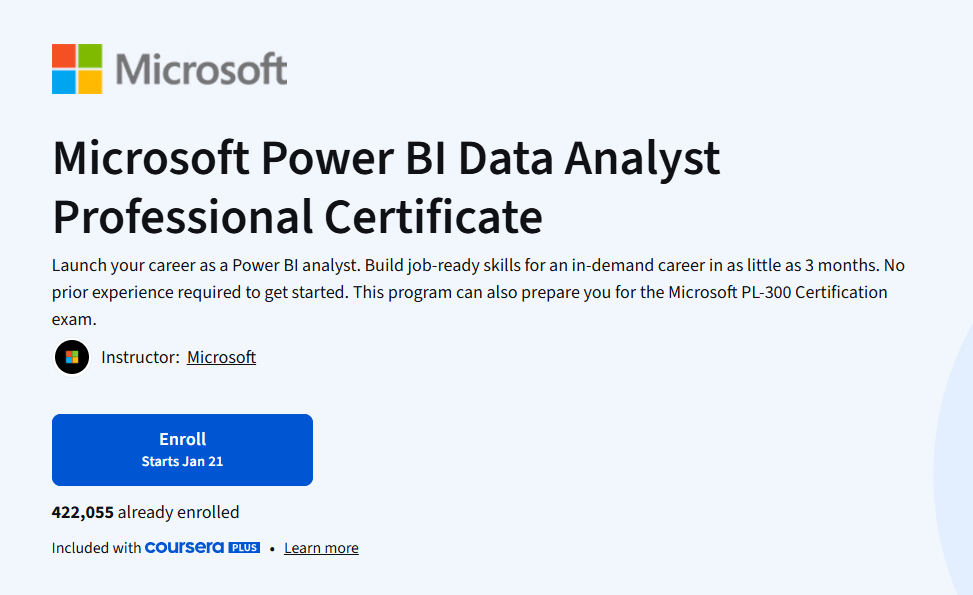Click the 422,055 already enrolled text
The image size is (973, 595).
click(x=145, y=511)
